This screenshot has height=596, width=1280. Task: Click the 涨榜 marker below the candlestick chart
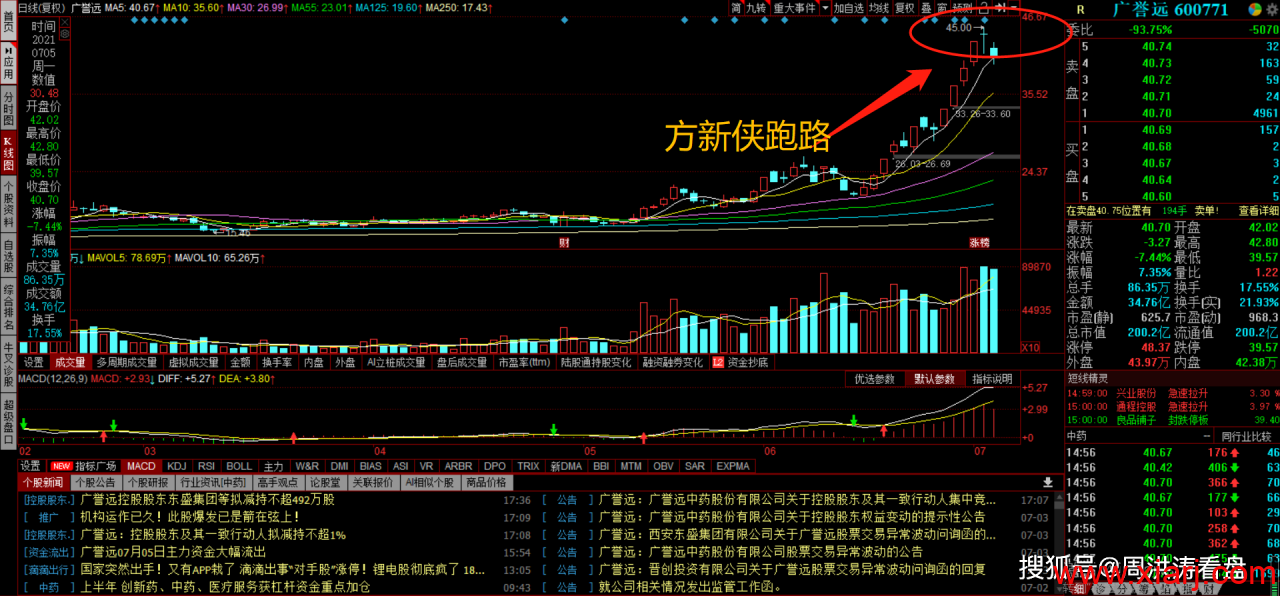point(979,243)
